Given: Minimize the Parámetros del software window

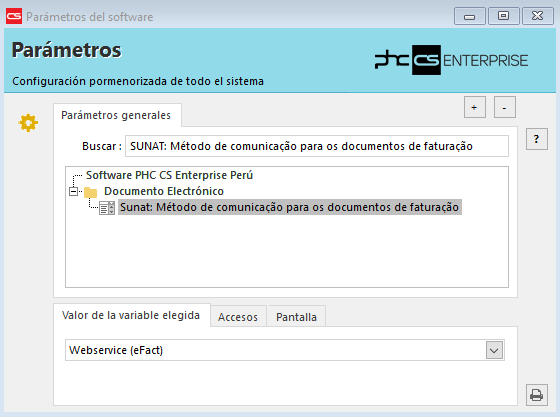Looking at the screenshot, I should click(469, 16).
